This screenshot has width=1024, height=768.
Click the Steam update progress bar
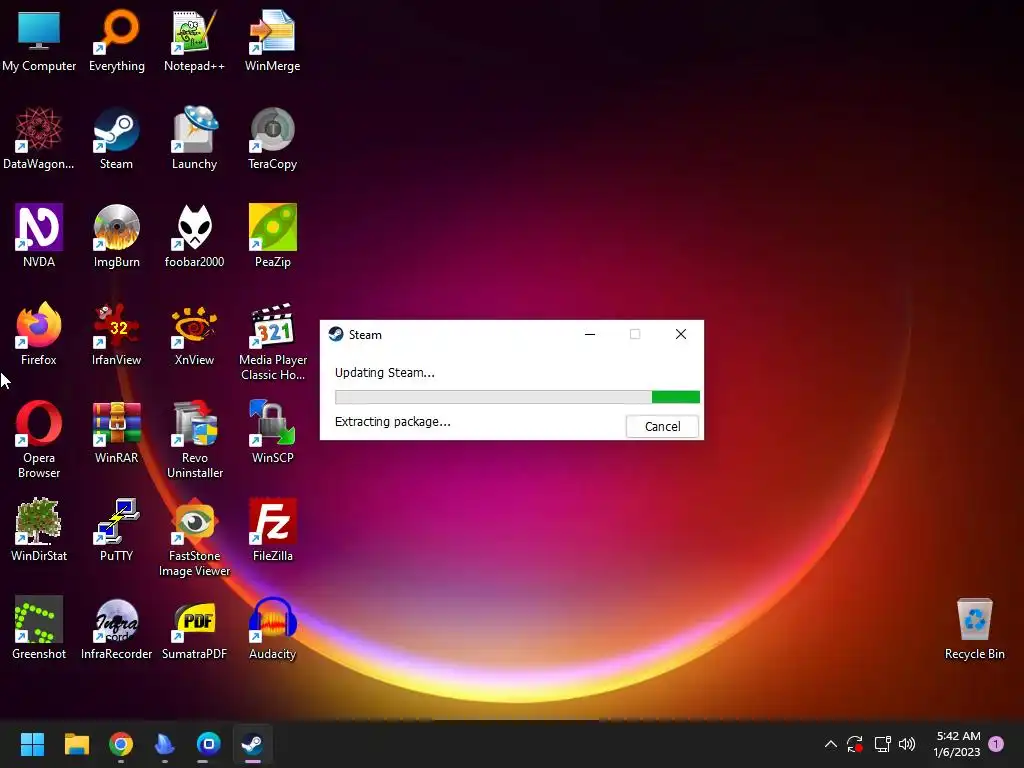click(517, 397)
